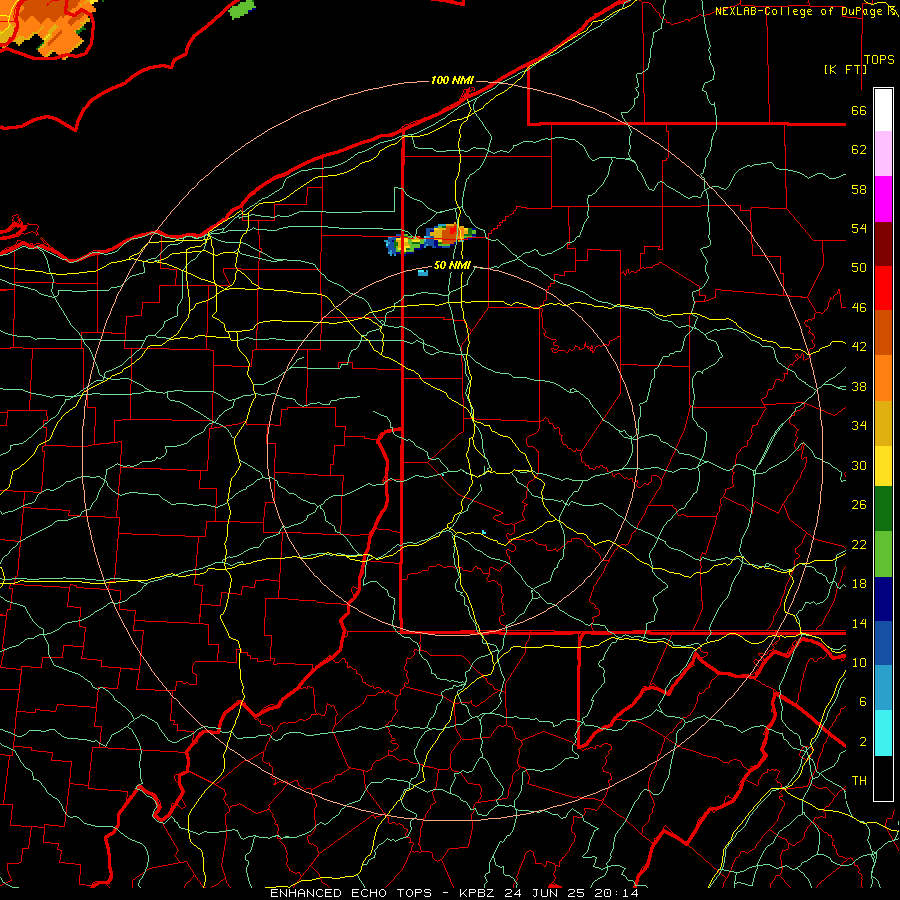Screen dimensions: 900x900
Task: Click the light pink legend swatch
Action: click(x=883, y=153)
